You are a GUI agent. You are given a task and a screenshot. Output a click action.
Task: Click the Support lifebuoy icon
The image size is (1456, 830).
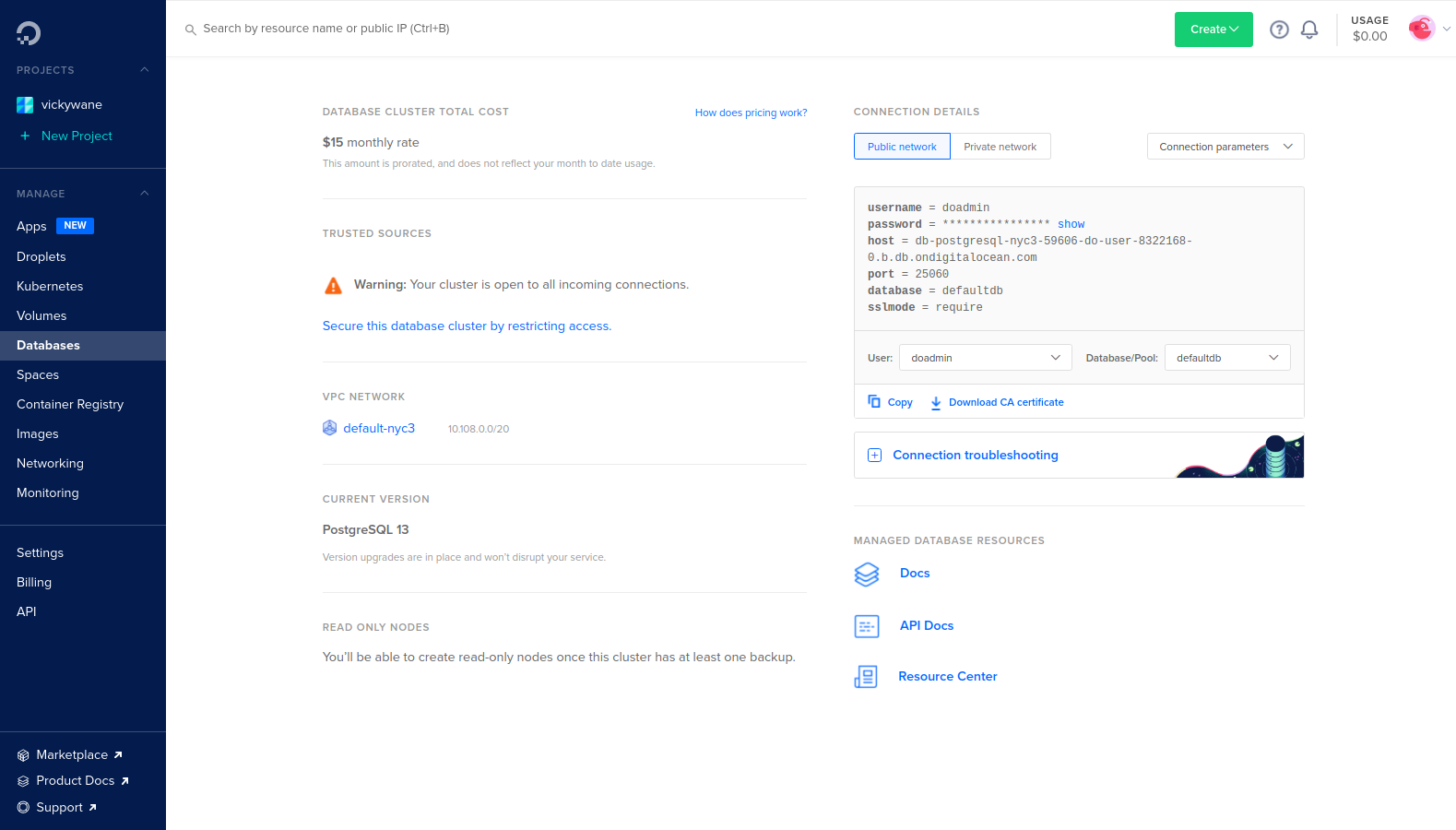pos(23,808)
